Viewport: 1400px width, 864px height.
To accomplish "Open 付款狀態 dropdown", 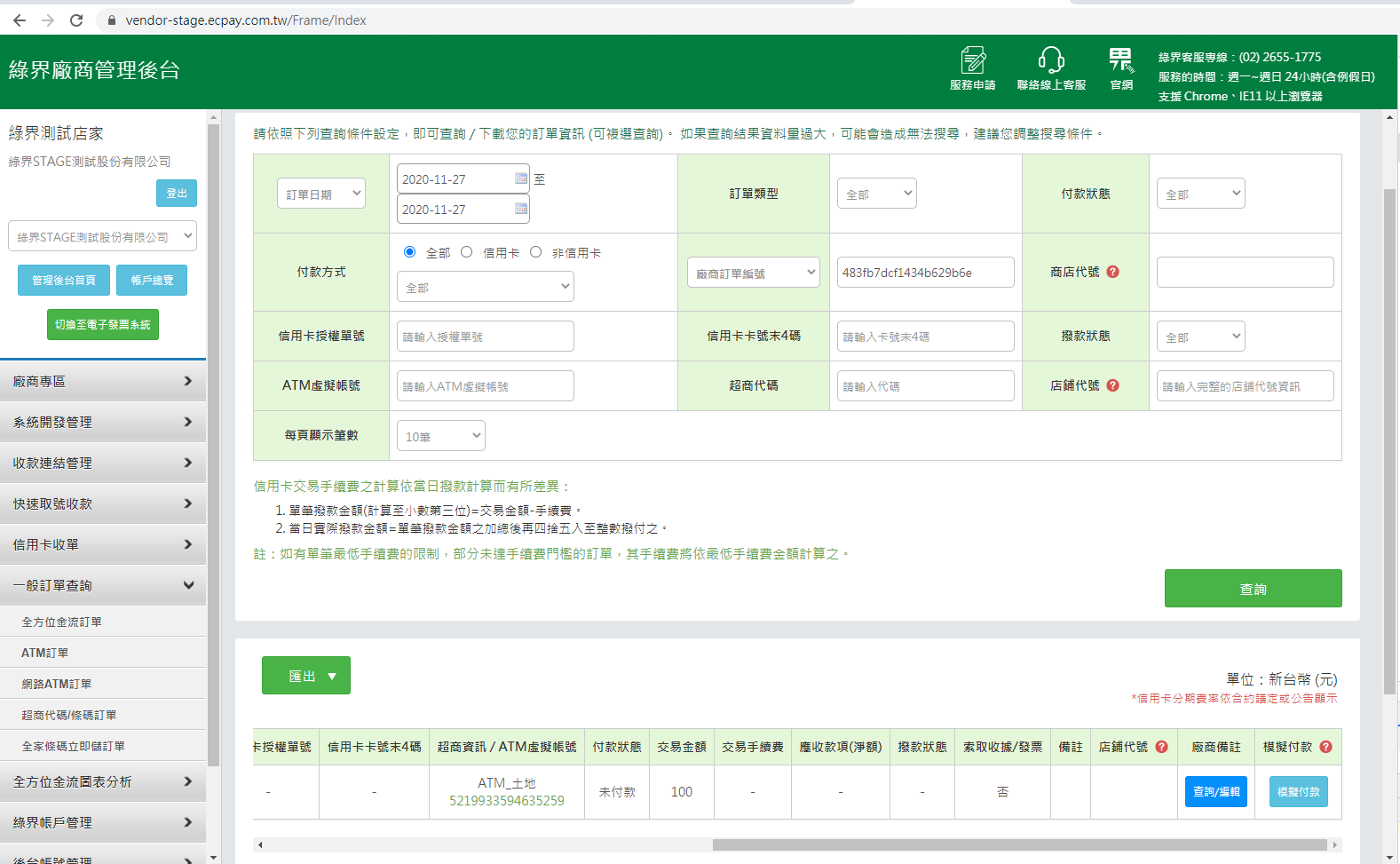I will (1200, 194).
